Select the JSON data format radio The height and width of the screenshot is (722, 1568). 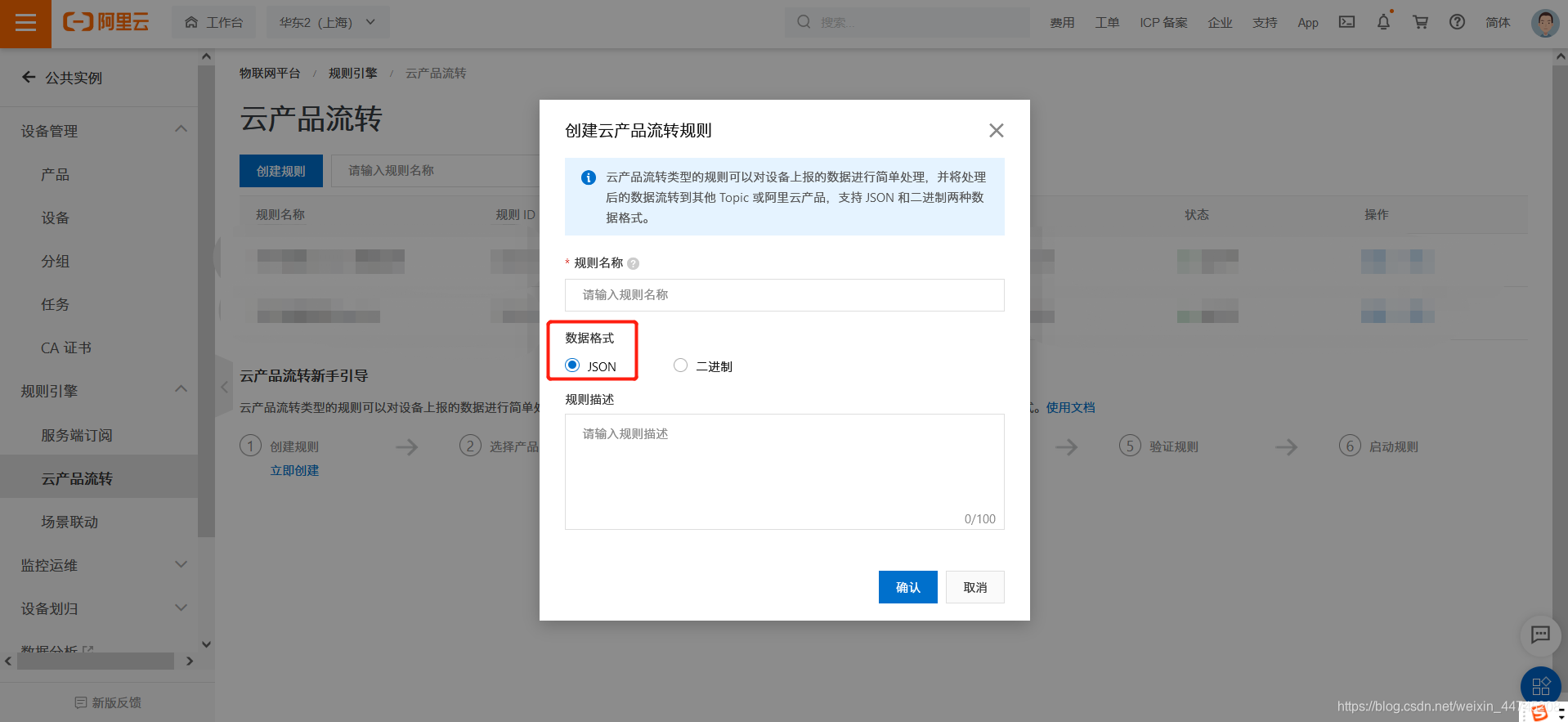(572, 365)
